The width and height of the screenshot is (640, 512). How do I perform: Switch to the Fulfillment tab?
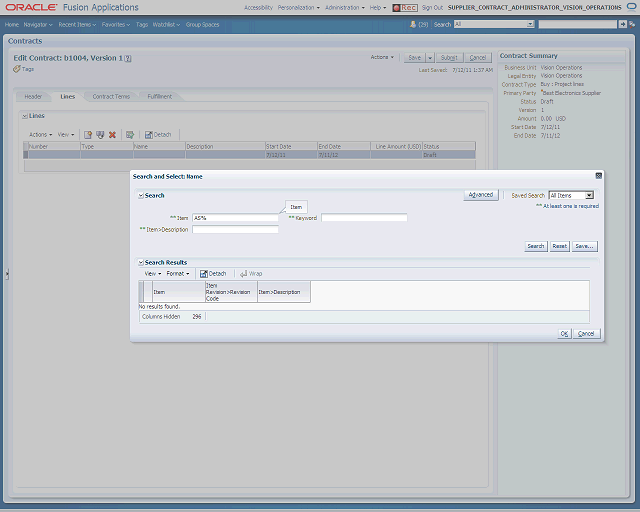click(160, 97)
